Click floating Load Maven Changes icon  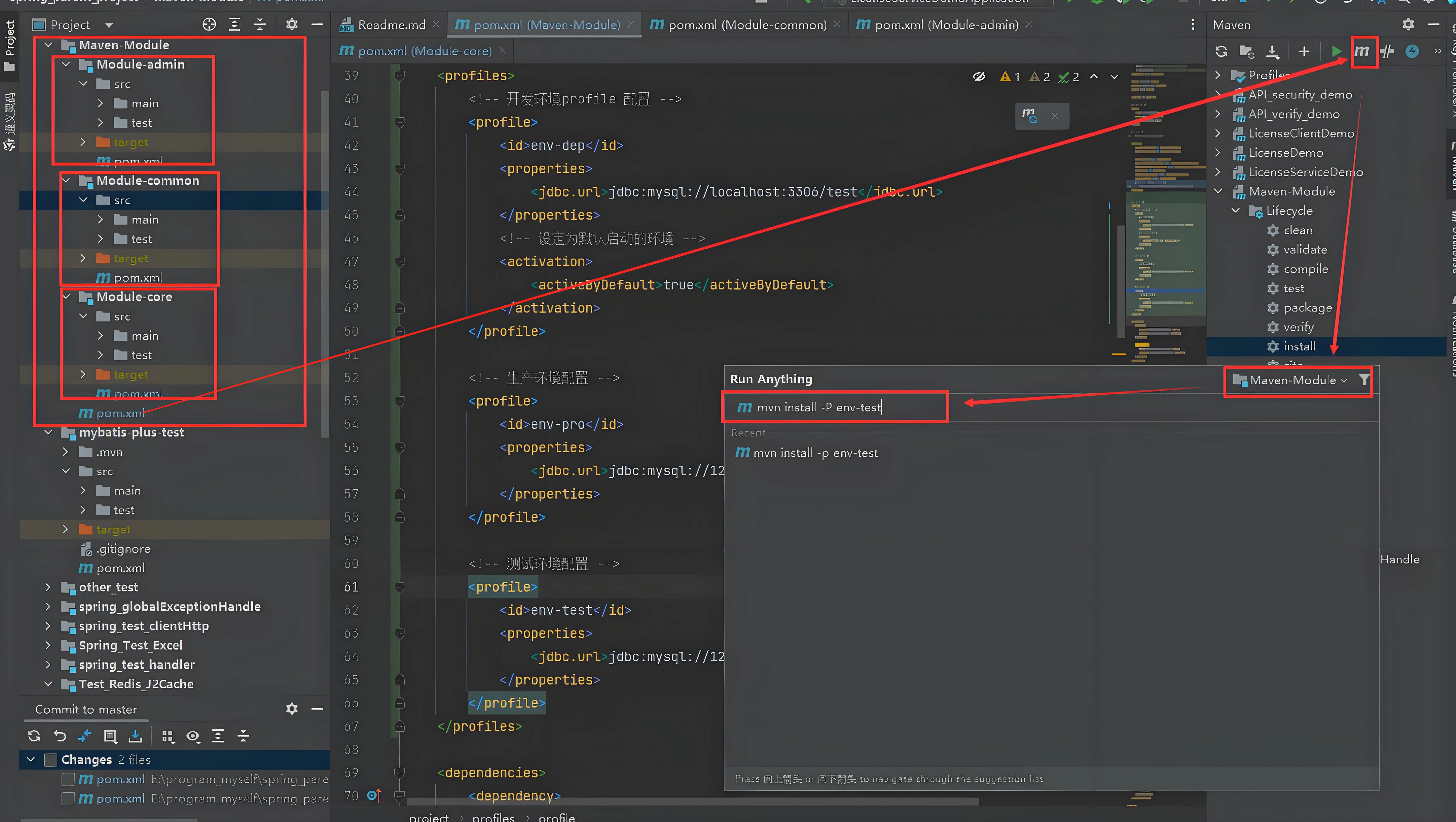(1029, 116)
